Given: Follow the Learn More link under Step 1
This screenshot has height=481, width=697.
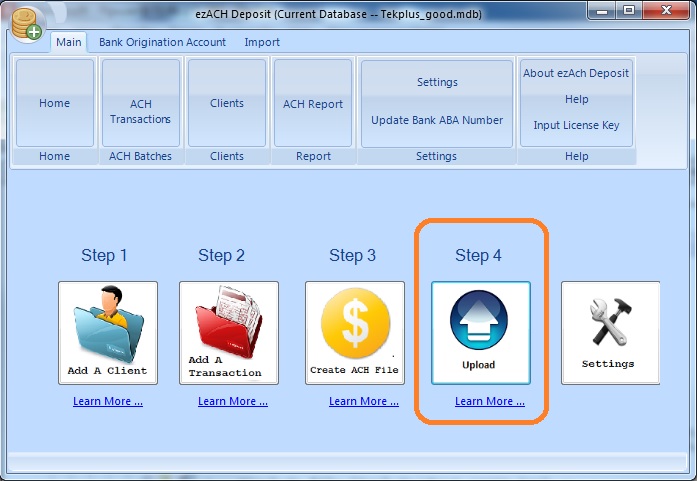Looking at the screenshot, I should click(107, 401).
